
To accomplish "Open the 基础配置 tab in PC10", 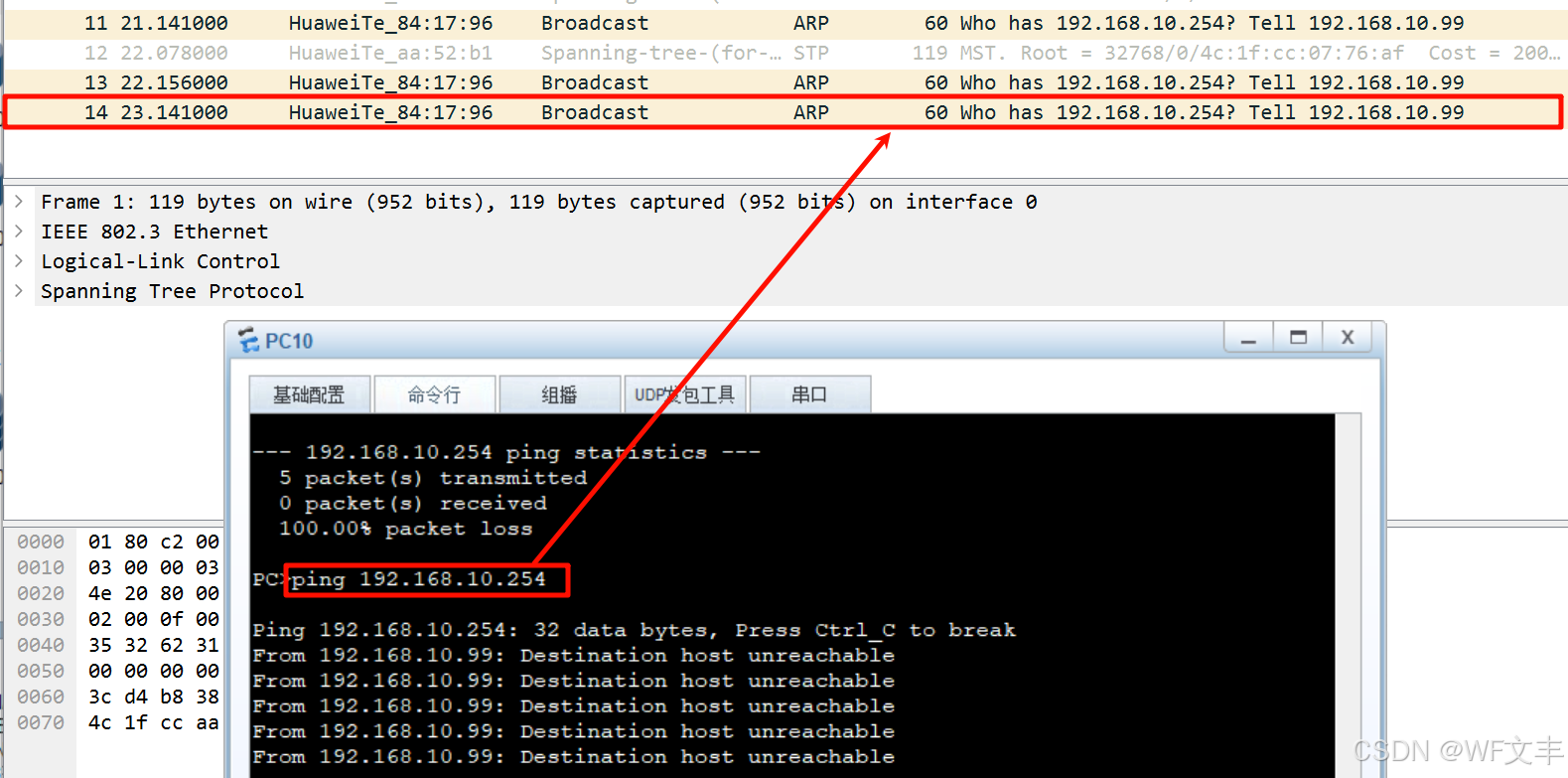I will coord(310,394).
